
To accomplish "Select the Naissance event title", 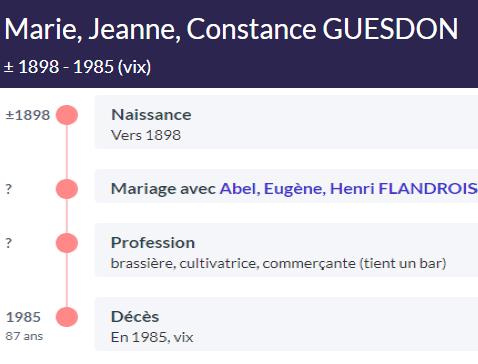I will (x=151, y=115).
